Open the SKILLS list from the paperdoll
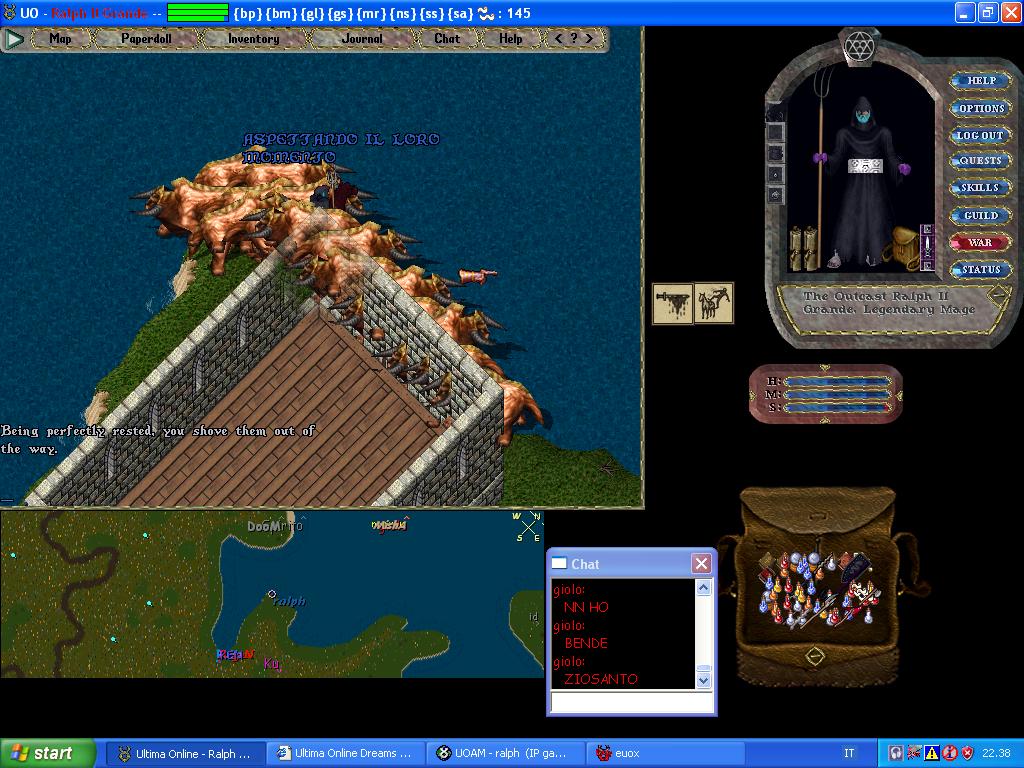This screenshot has width=1024, height=768. pos(980,187)
